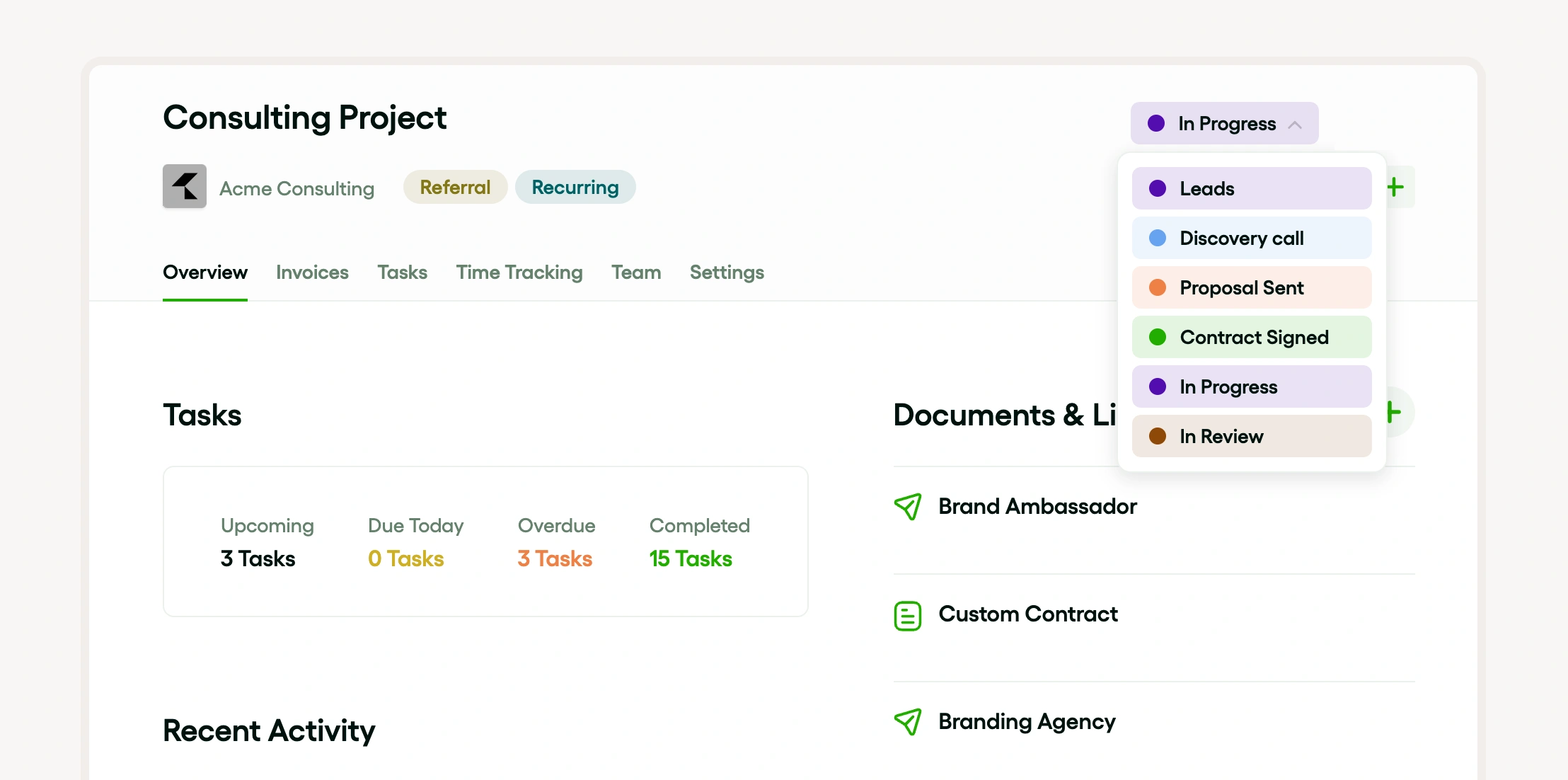Click the Recurring tag
This screenshot has width=1568, height=780.
(x=575, y=187)
